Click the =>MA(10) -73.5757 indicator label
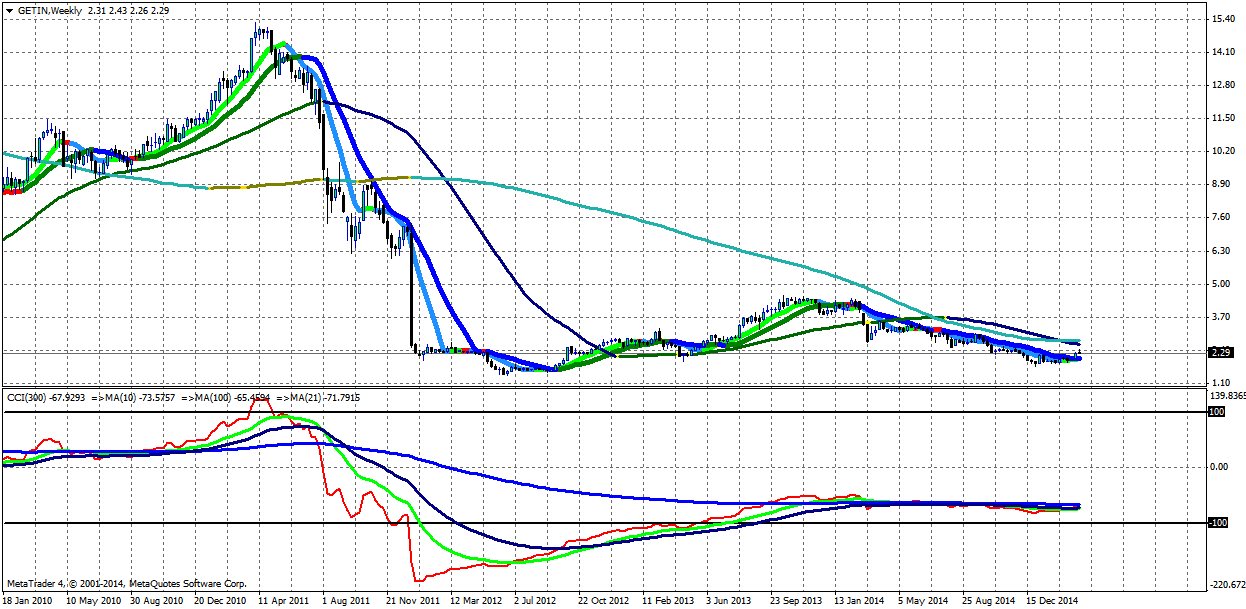 pos(135,398)
